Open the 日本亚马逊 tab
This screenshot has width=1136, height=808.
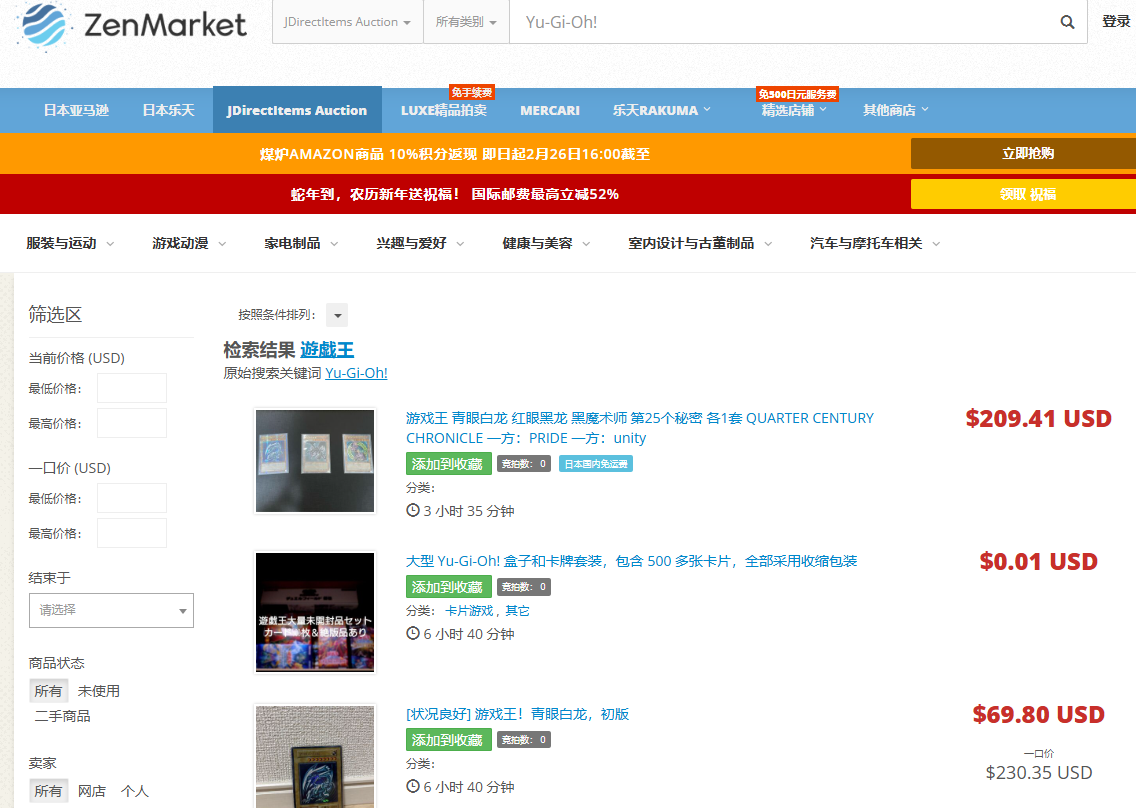[x=76, y=110]
